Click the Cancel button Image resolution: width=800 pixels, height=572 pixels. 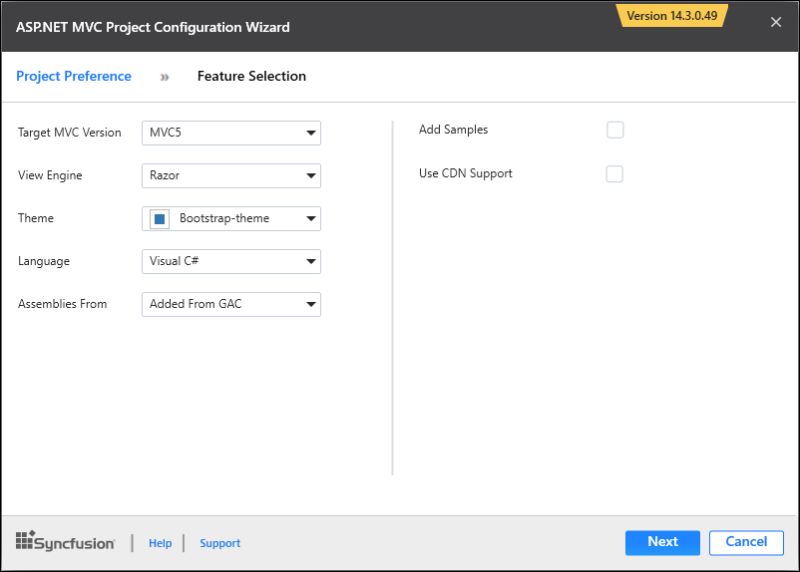click(x=746, y=542)
